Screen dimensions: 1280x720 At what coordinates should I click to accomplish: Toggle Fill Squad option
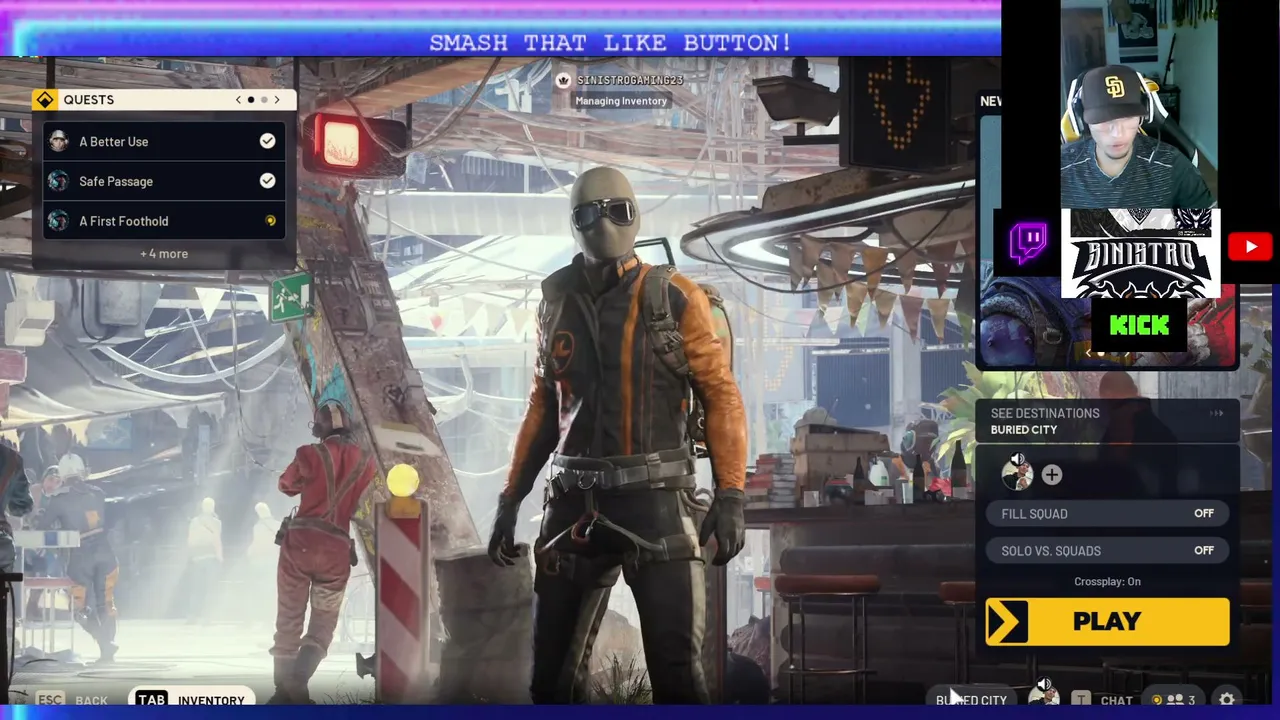point(1107,514)
